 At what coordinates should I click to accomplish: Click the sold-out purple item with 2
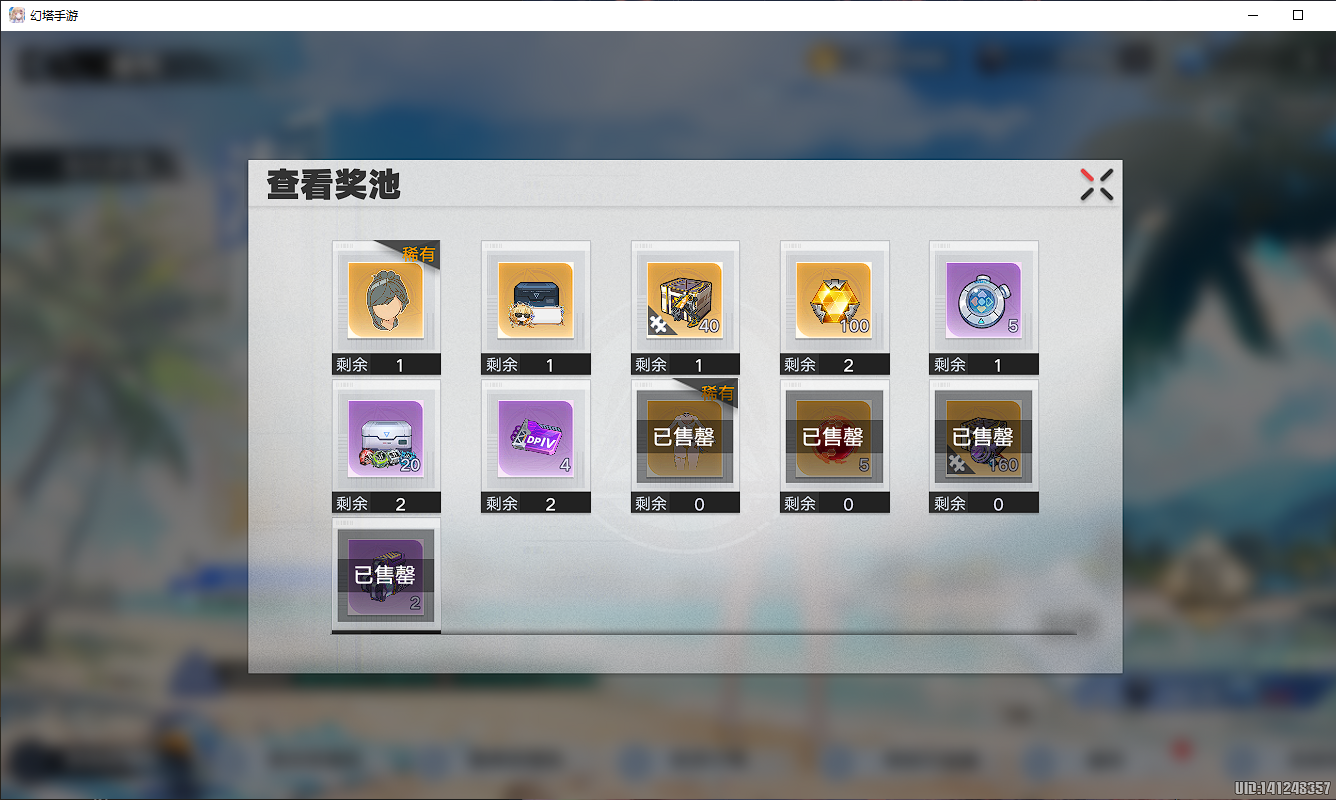pos(386,577)
